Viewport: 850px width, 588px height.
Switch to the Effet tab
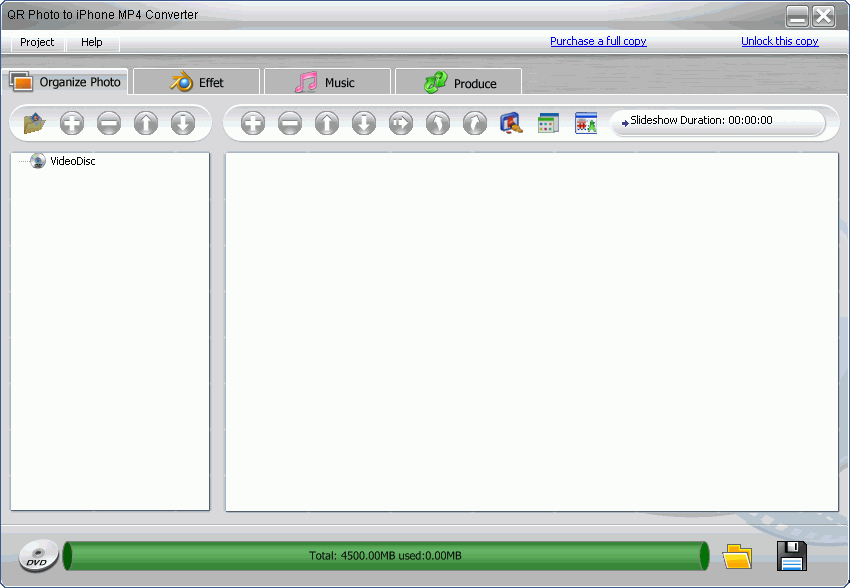196,82
